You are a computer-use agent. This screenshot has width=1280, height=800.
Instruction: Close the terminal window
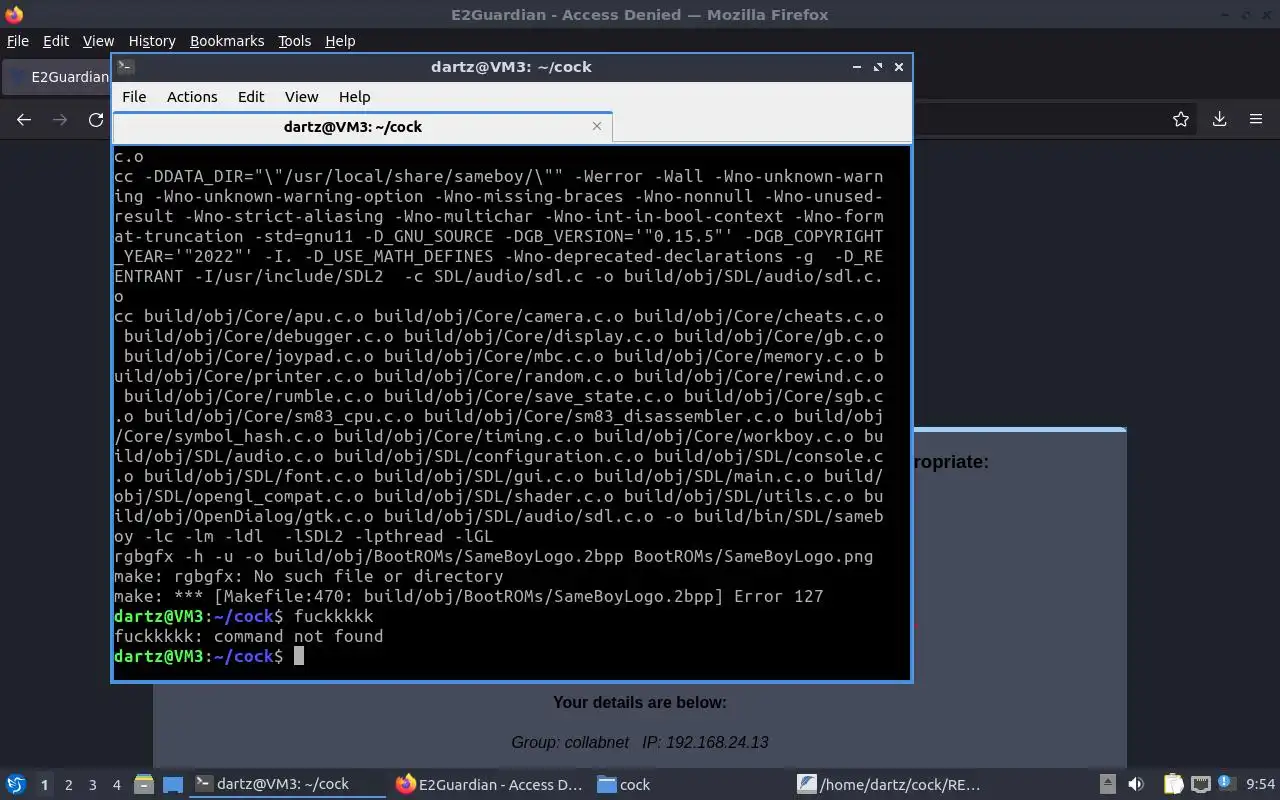coord(899,67)
